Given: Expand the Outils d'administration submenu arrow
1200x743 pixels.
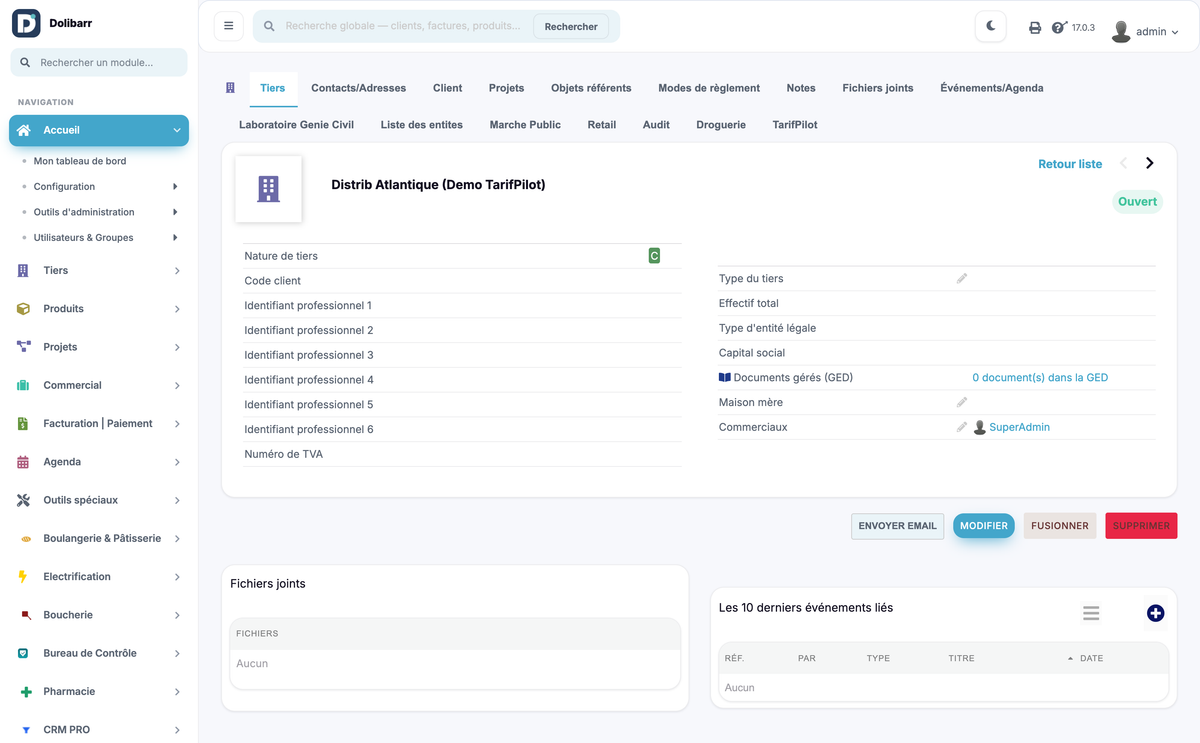Looking at the screenshot, I should [x=175, y=212].
